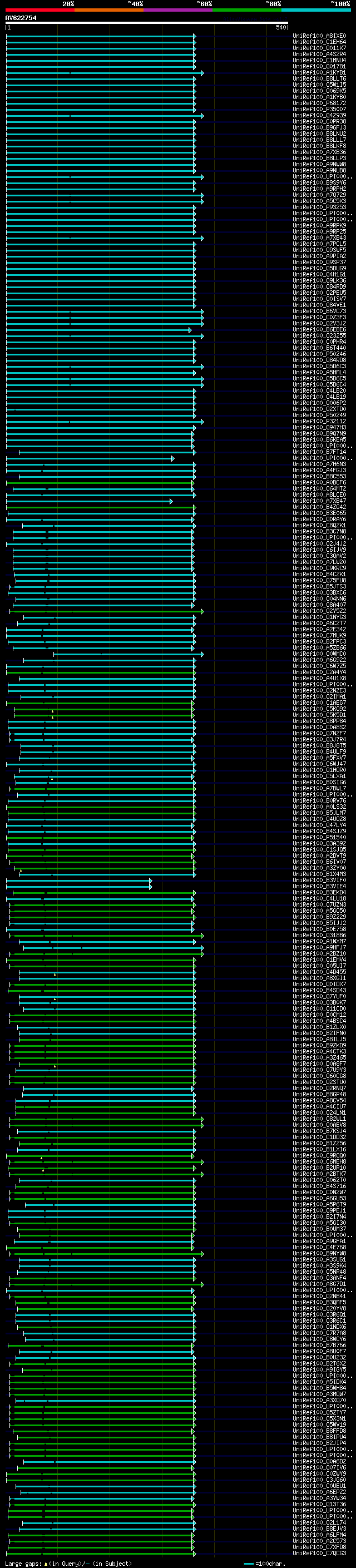The width and height of the screenshot is (356, 1568).
Task: Click the UniRef100_A9IGY5 hit label
Action: click(x=319, y=1369)
